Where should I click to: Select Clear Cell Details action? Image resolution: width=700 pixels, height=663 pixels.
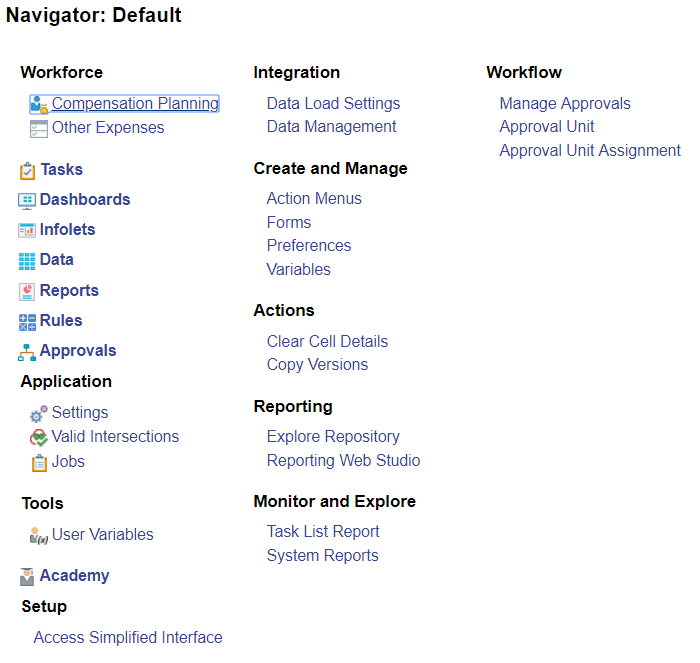[x=328, y=342]
